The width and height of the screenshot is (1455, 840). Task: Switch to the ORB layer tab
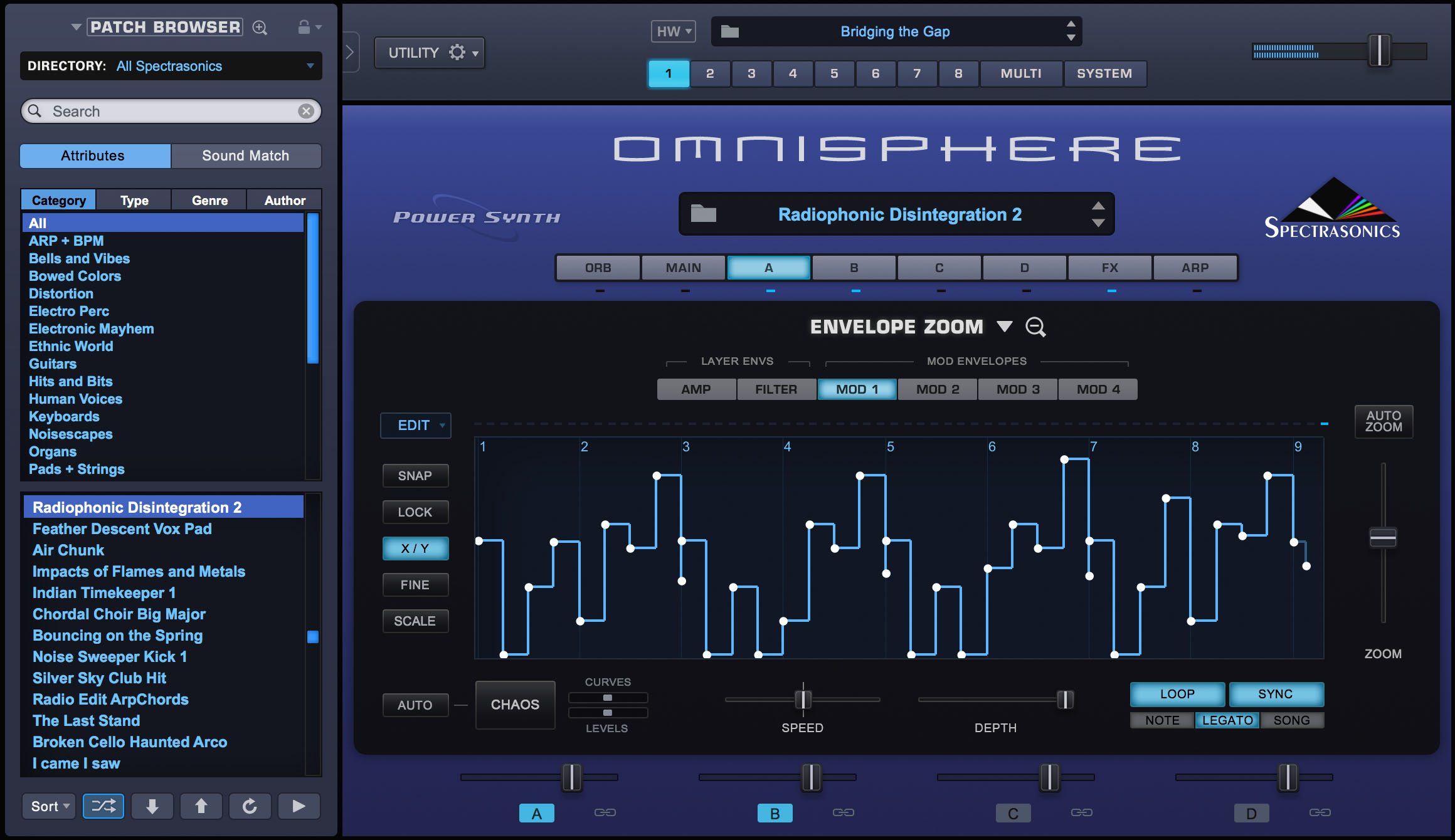[x=598, y=267]
